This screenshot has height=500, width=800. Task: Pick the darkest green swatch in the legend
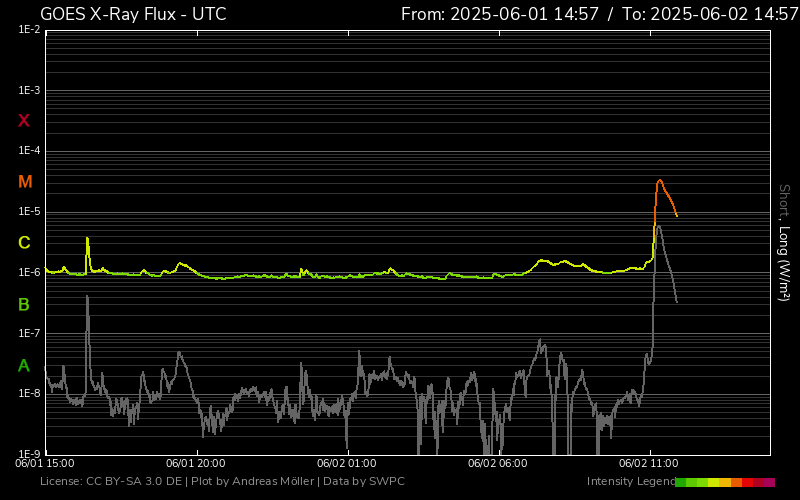(x=680, y=482)
